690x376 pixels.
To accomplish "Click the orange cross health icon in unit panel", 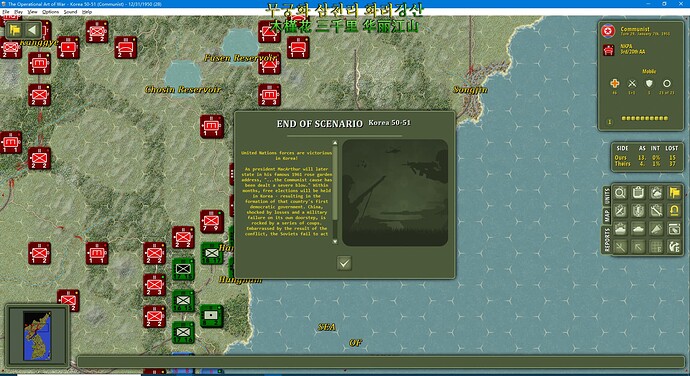I will pos(615,83).
